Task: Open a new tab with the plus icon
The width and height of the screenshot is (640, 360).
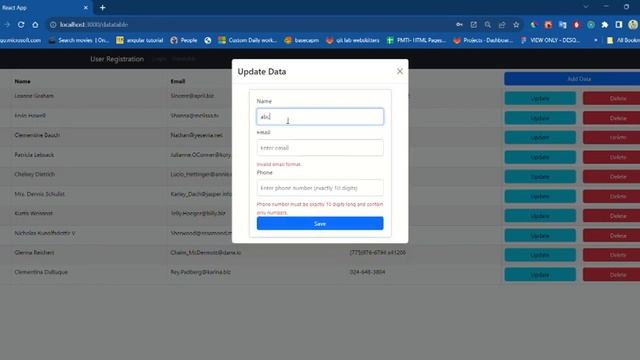Action: pyautogui.click(x=102, y=7)
